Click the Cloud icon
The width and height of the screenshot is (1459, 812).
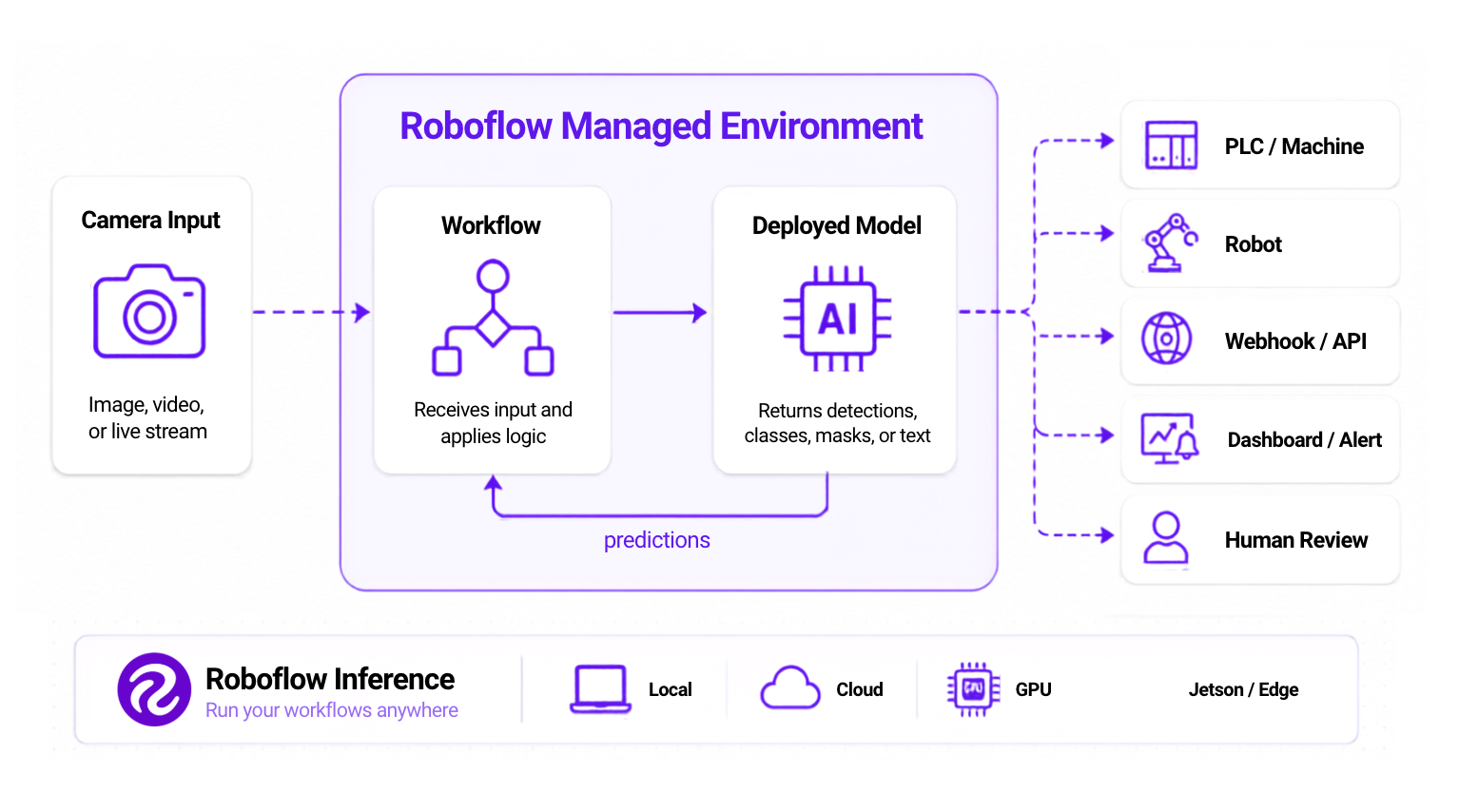click(x=790, y=687)
